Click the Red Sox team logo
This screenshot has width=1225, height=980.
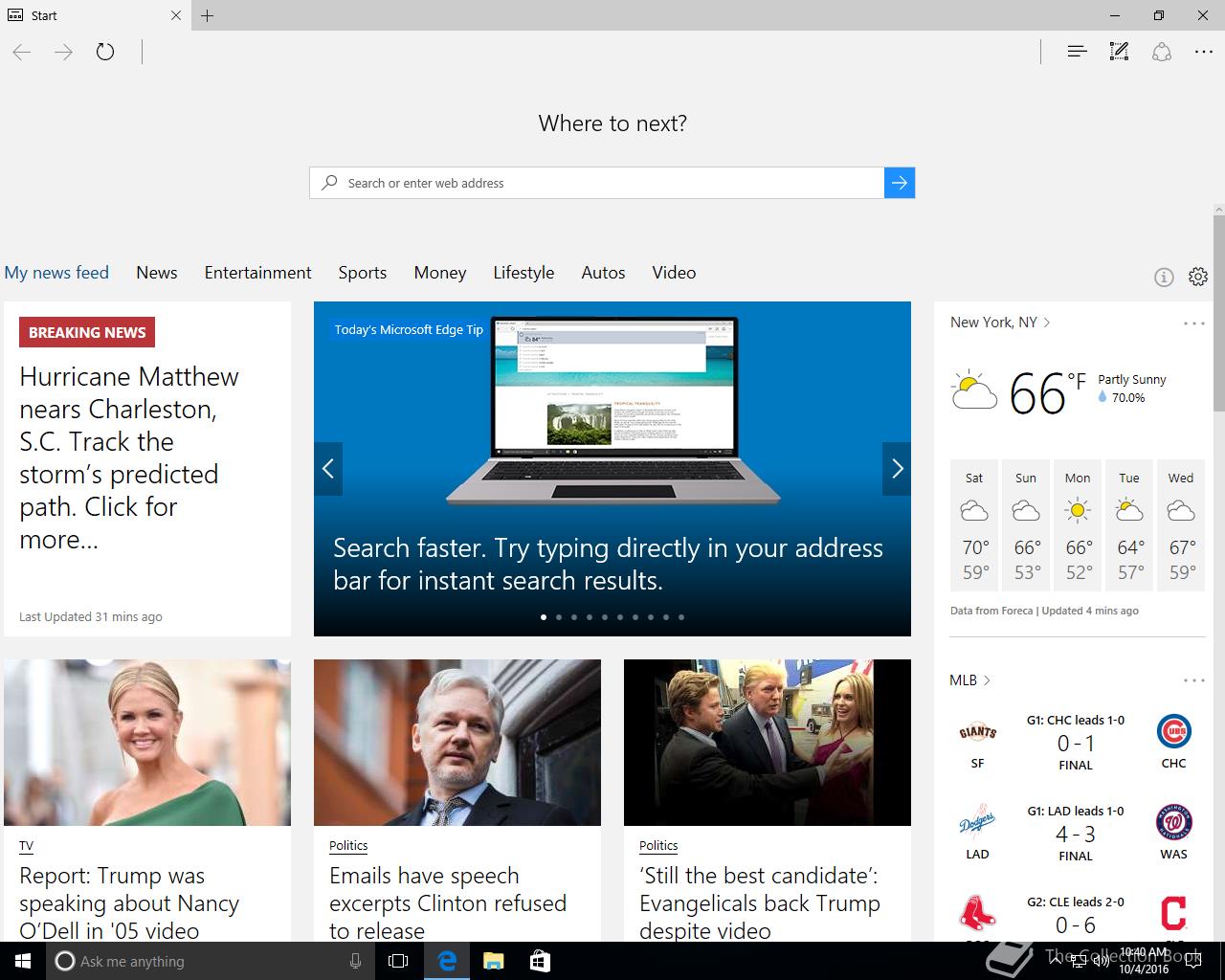[977, 914]
